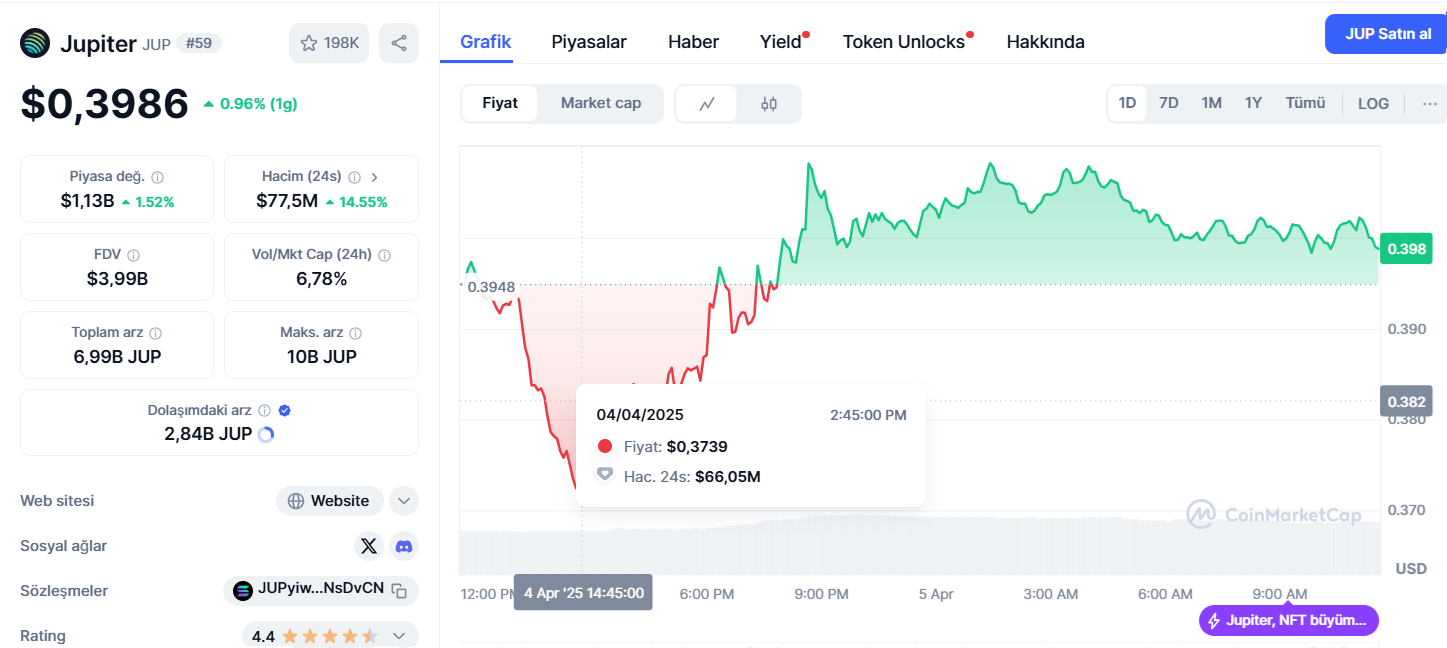Click the #59 rank badge
The width and height of the screenshot is (1447, 648).
[x=199, y=43]
